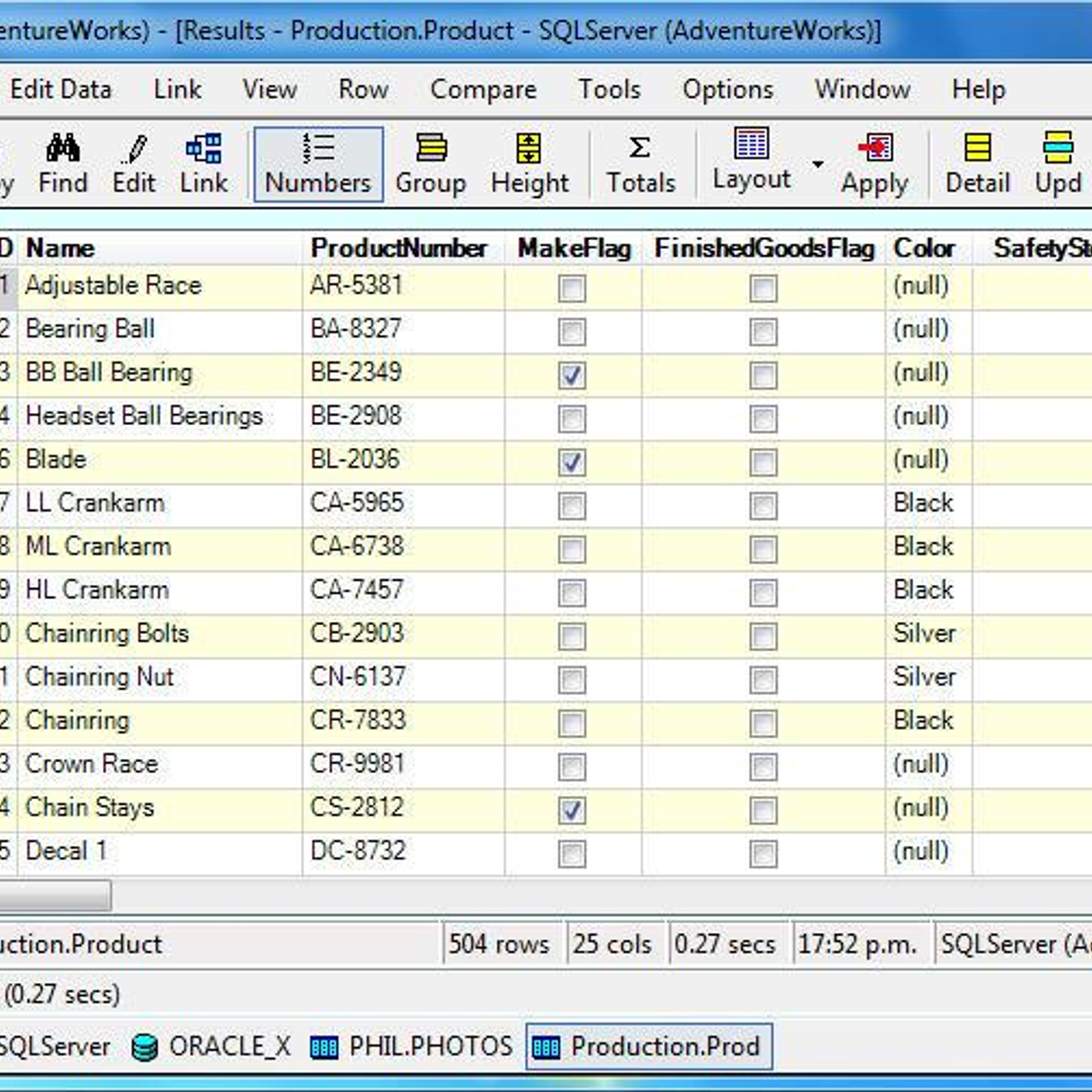
Task: Open the Help menu
Action: (979, 89)
